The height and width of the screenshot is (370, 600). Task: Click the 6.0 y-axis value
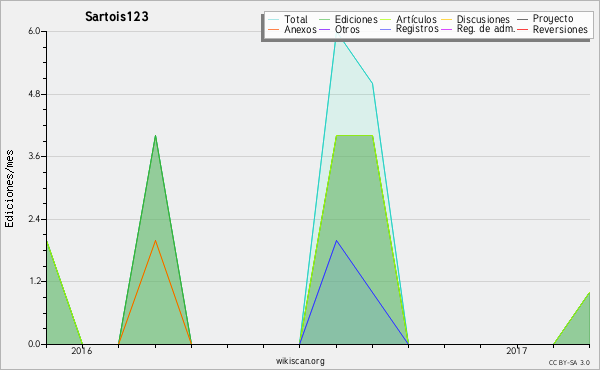pyautogui.click(x=34, y=31)
